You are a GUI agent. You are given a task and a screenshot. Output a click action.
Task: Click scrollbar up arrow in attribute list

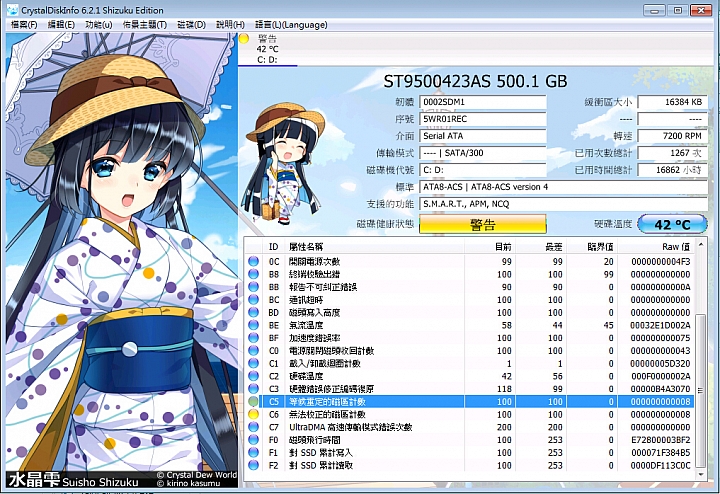tap(701, 245)
